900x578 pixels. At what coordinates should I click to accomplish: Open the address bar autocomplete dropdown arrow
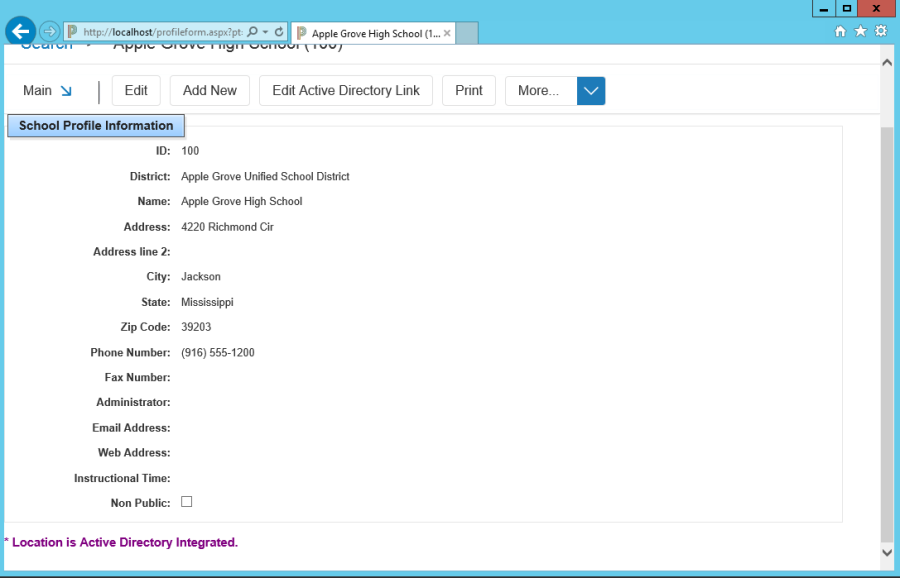coord(265,32)
